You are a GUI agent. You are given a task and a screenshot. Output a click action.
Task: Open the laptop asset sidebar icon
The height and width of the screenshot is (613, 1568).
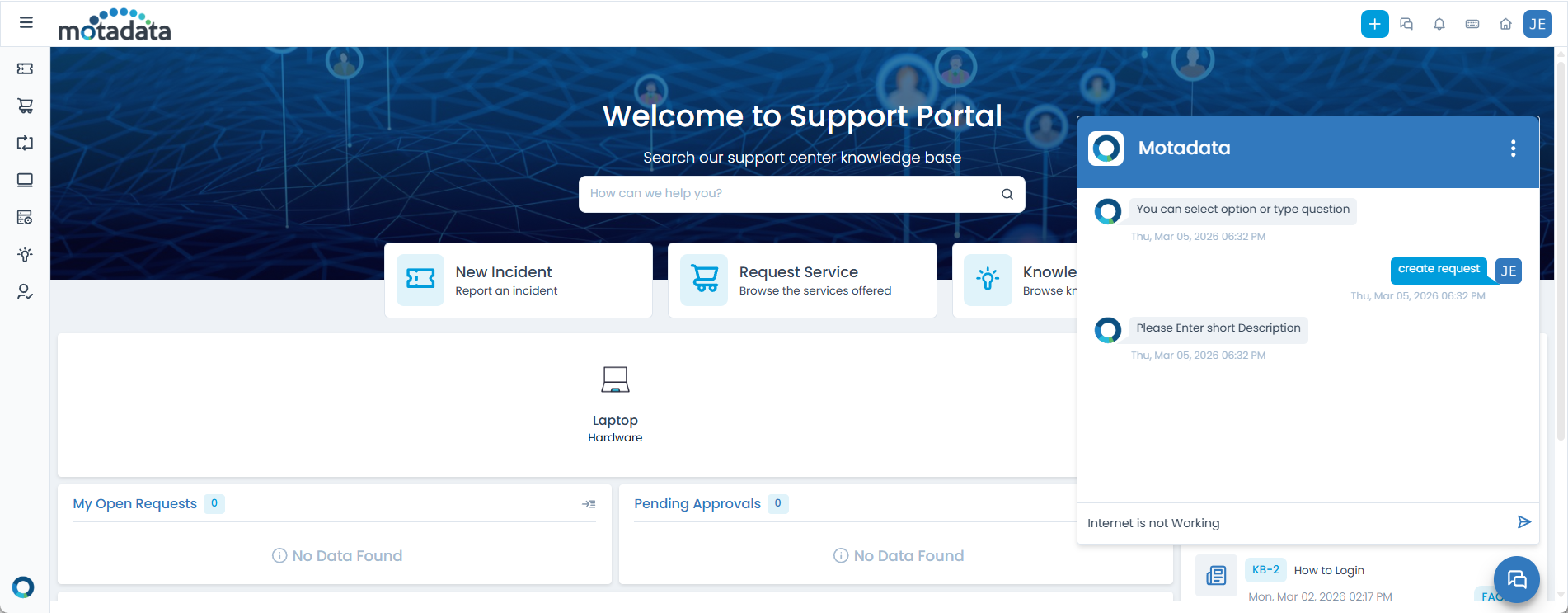[x=26, y=180]
